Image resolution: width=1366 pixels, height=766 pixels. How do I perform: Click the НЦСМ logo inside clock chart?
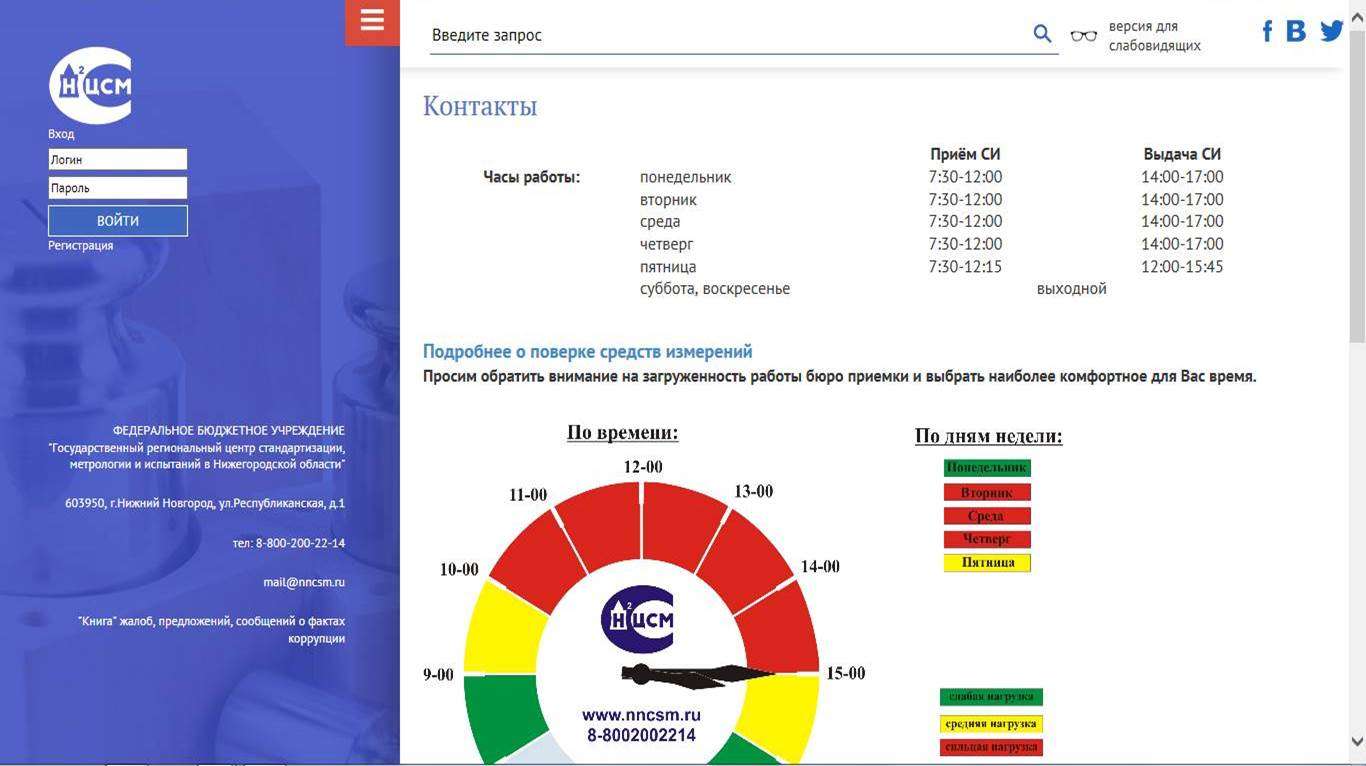click(638, 619)
